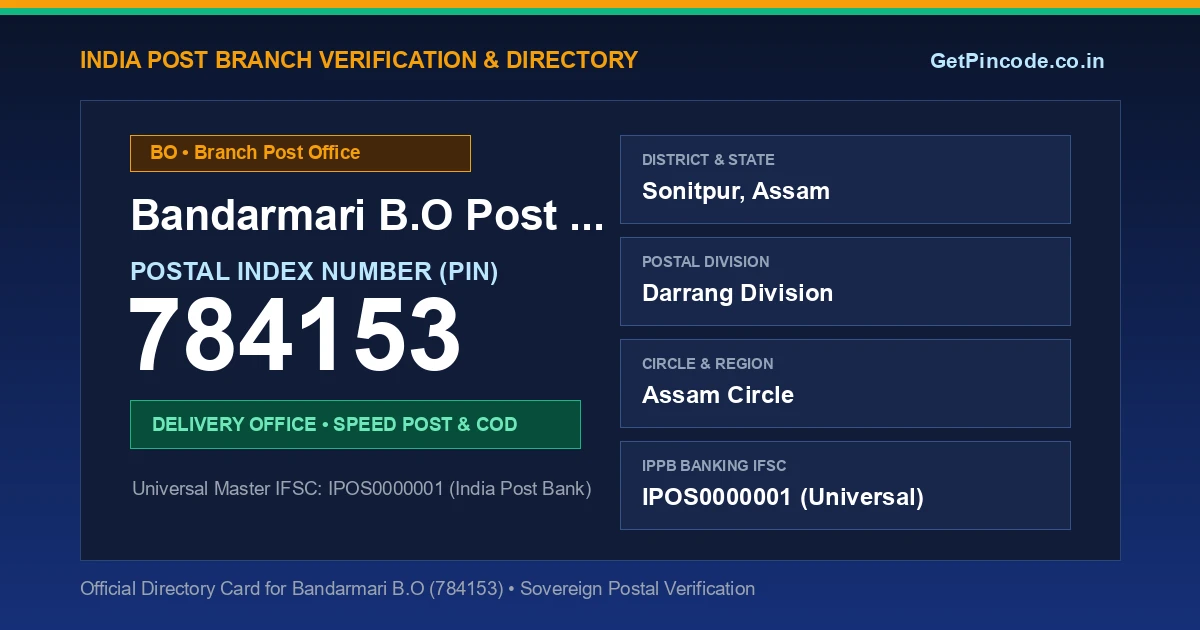Image resolution: width=1200 pixels, height=630 pixels.
Task: Click the Official Directory Card footer text
Action: [x=417, y=589]
